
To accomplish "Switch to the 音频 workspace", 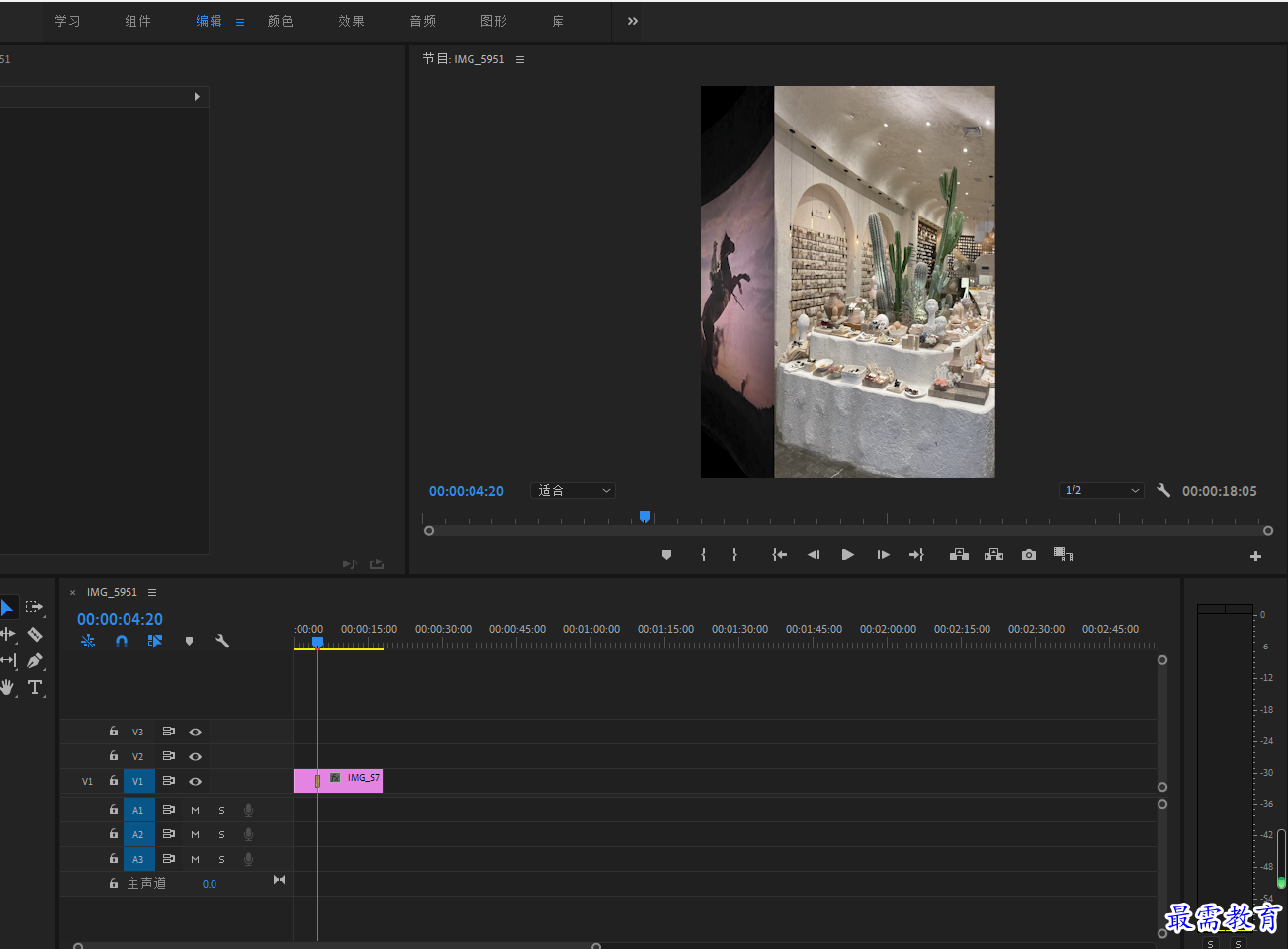I will [422, 21].
